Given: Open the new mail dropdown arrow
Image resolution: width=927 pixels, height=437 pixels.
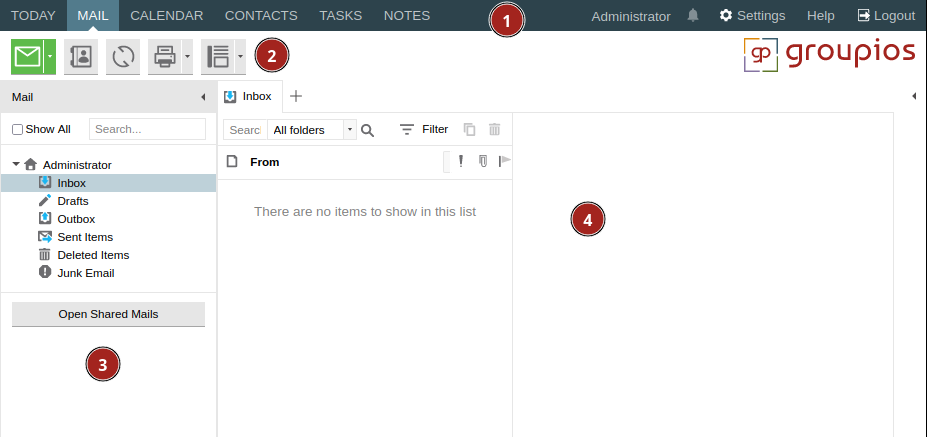Looking at the screenshot, I should (x=50, y=57).
